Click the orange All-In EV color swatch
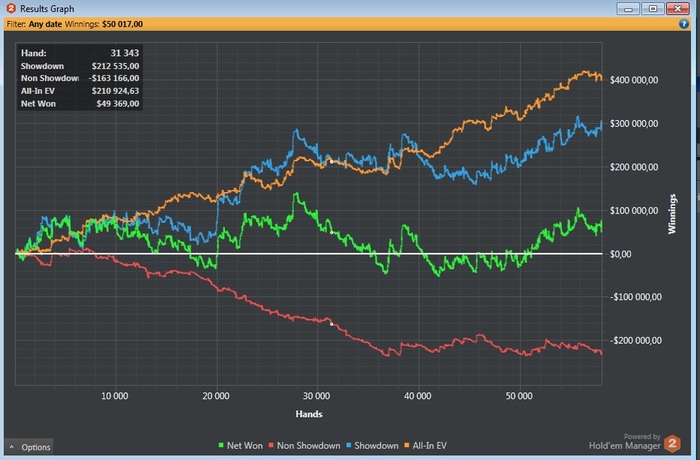The width and height of the screenshot is (700, 460). (x=407, y=445)
